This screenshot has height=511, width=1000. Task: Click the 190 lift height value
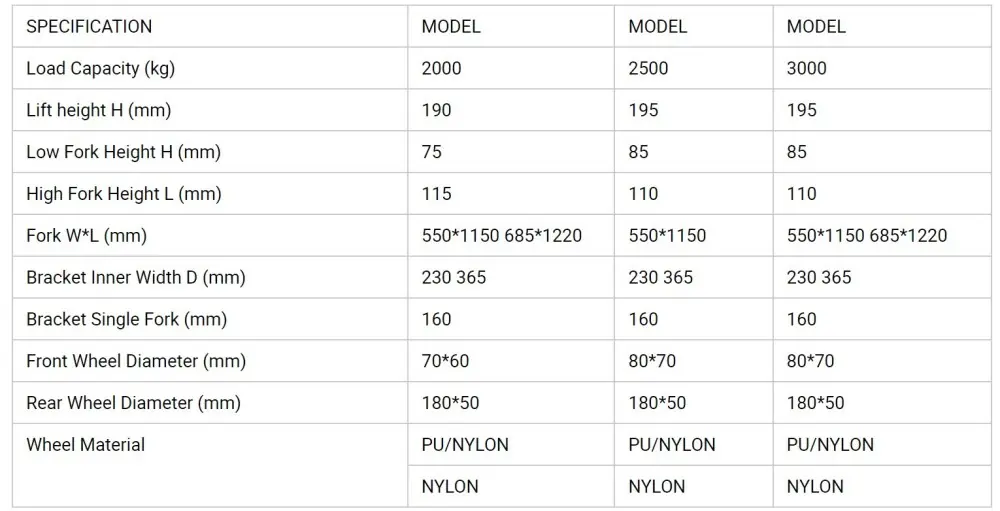point(437,111)
